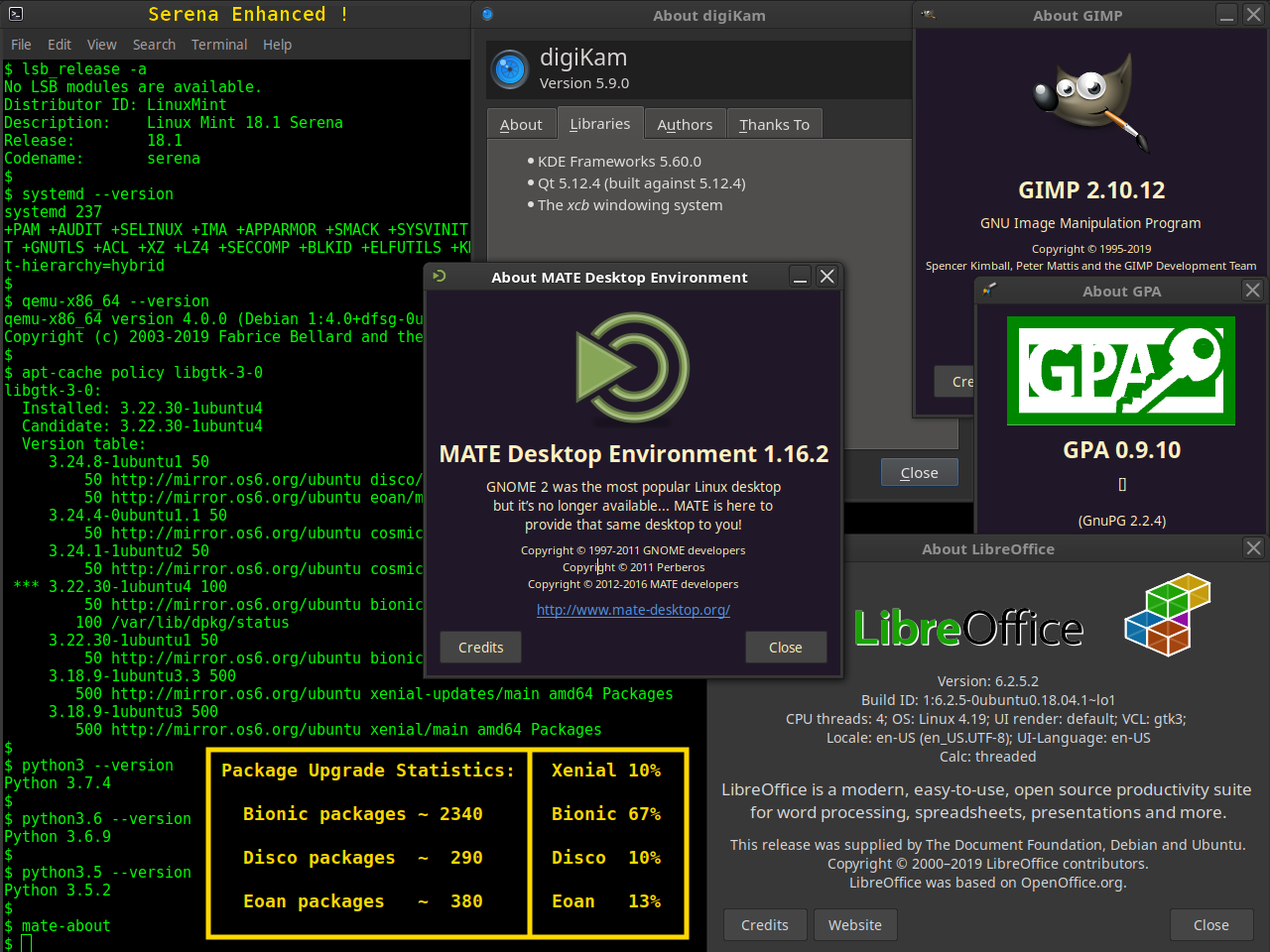The width and height of the screenshot is (1270, 952).
Task: Open the Thanks To tab in digiKam
Action: pos(774,124)
